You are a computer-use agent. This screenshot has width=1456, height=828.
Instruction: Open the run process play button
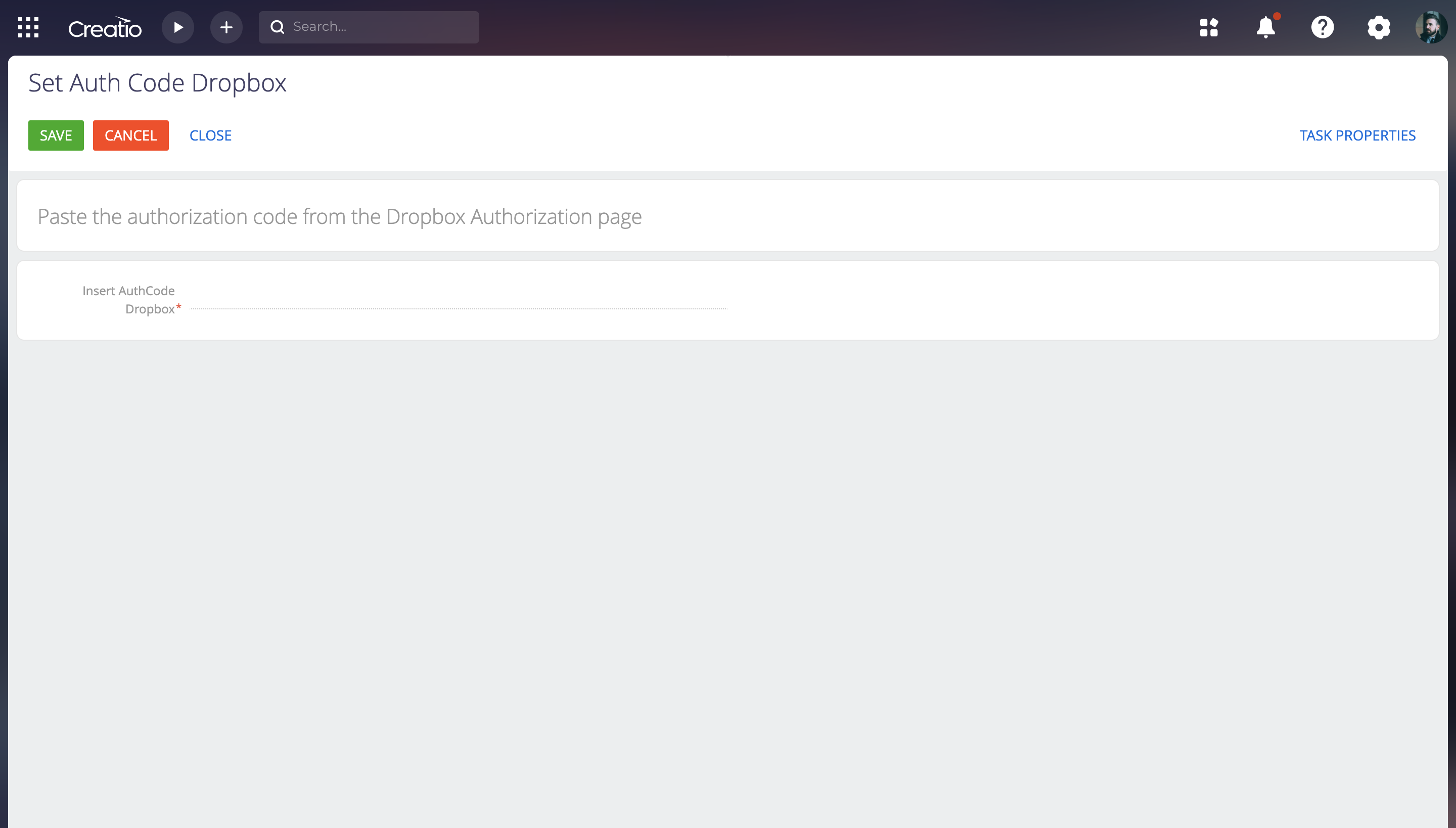[x=178, y=27]
